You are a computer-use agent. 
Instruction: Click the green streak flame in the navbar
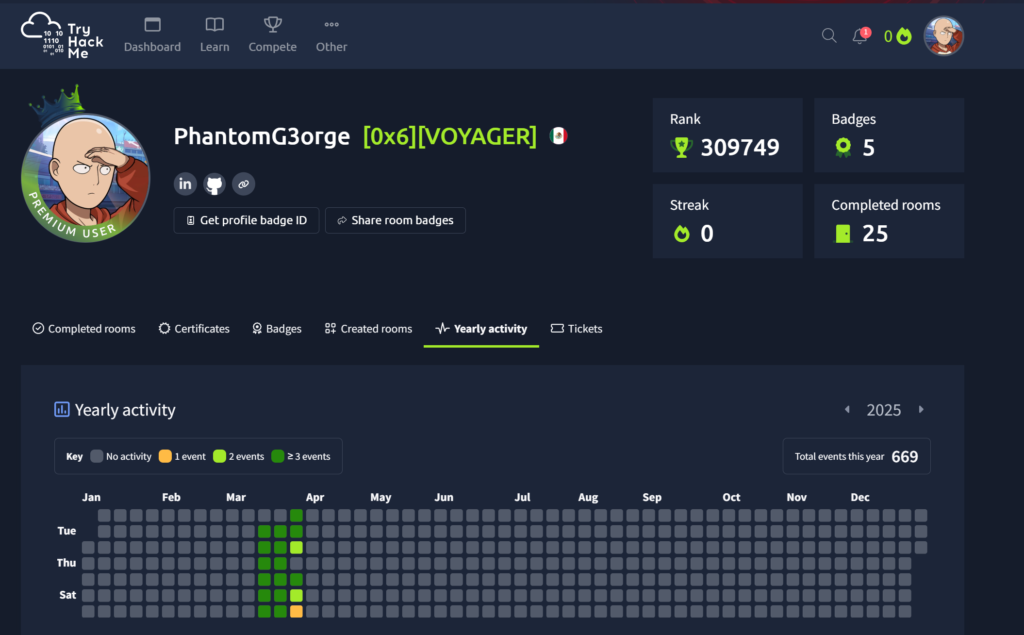click(x=904, y=36)
